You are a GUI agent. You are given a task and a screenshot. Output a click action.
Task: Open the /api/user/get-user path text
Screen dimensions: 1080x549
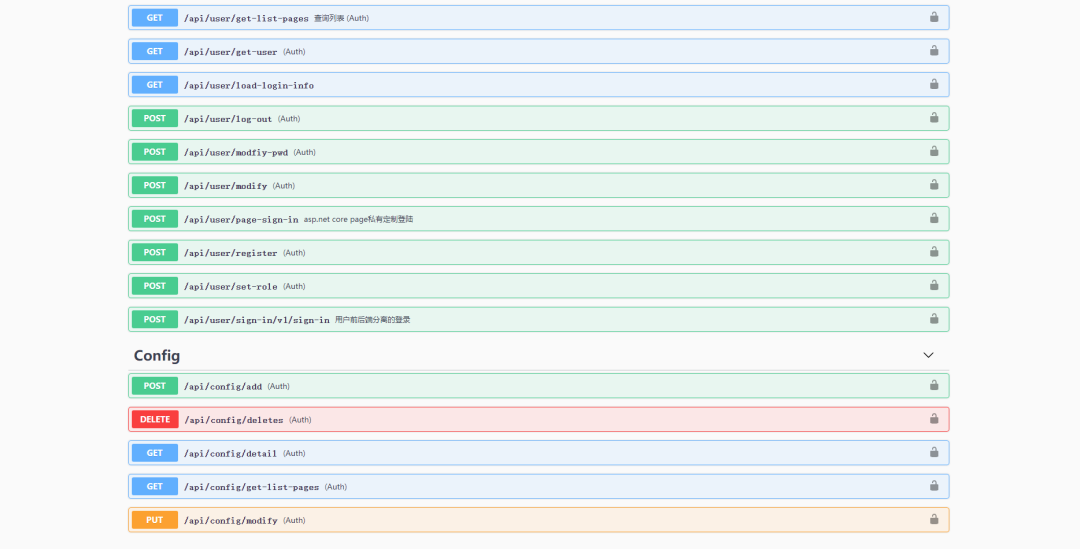pos(231,52)
